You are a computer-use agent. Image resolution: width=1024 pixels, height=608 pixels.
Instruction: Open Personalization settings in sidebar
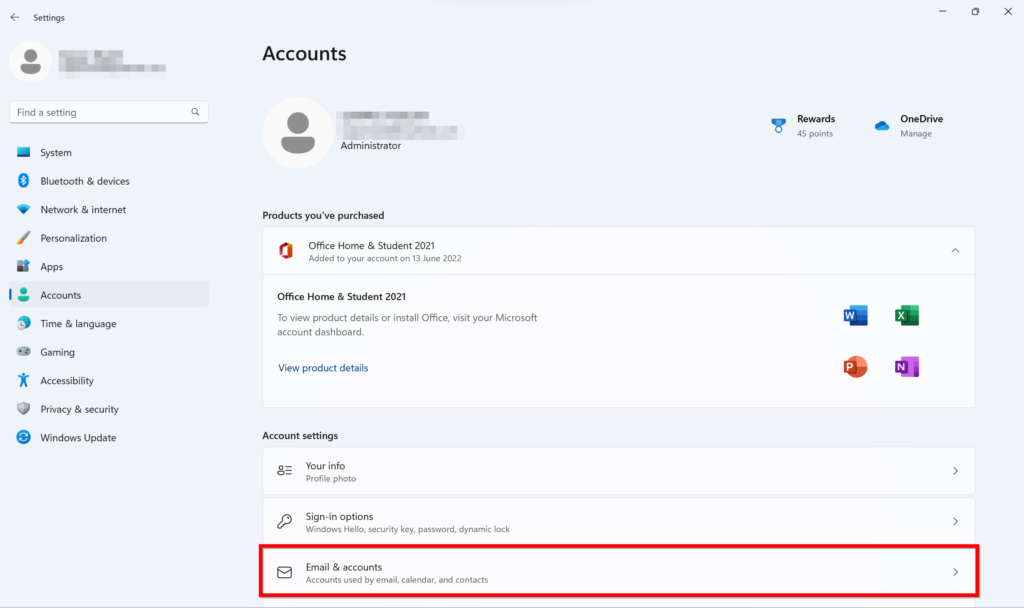(73, 238)
